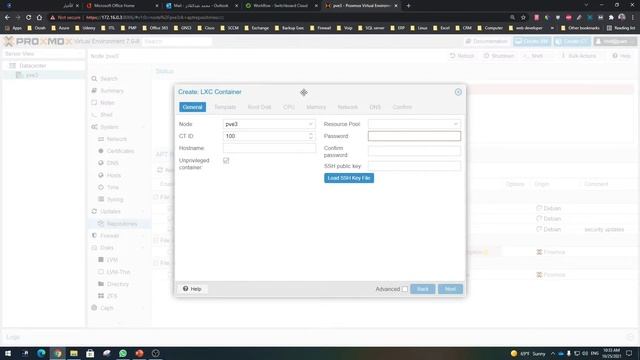Click the CT ID field showing 100

pos(265,136)
